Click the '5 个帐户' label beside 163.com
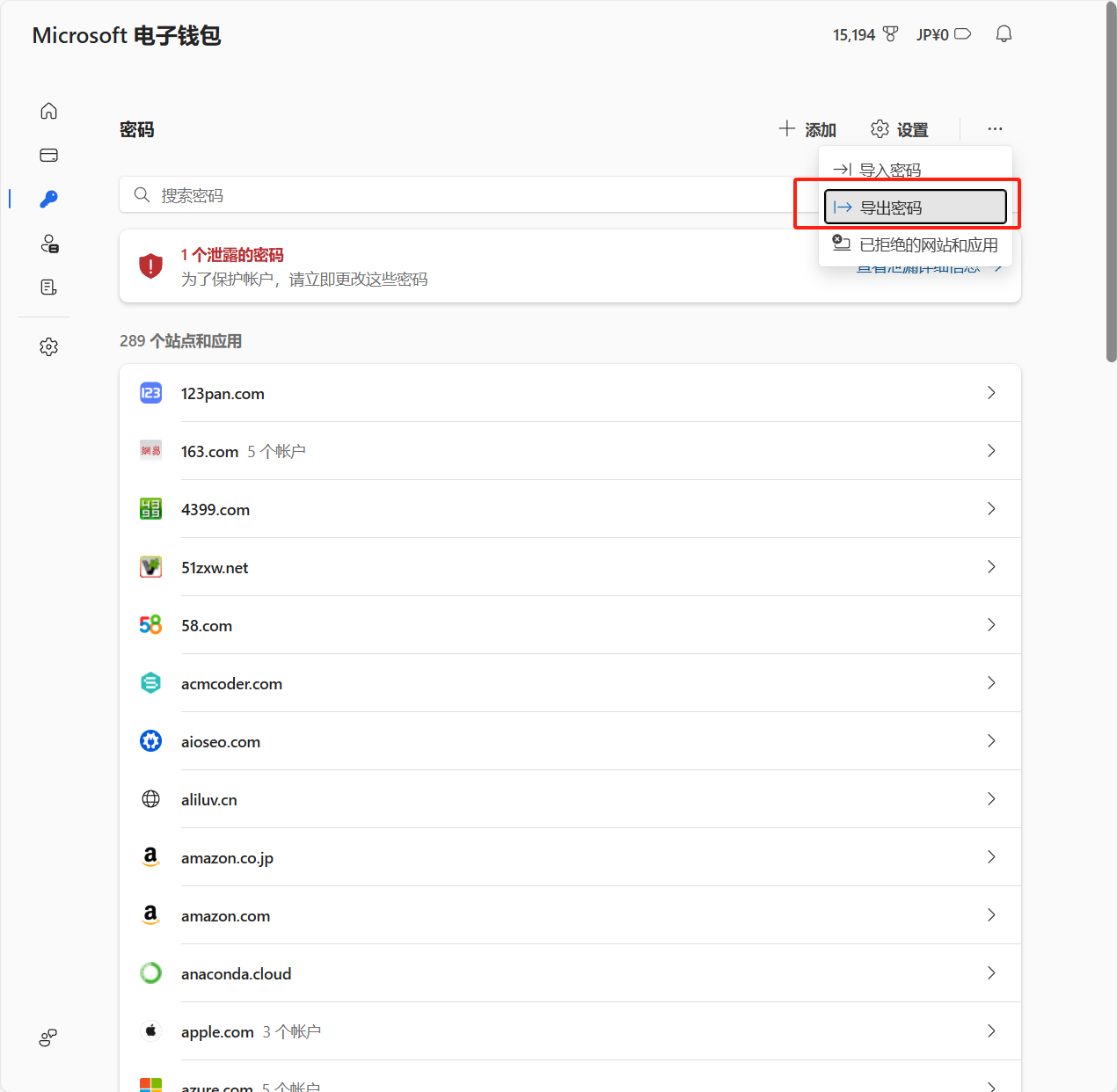This screenshot has height=1092, width=1117. 276,452
